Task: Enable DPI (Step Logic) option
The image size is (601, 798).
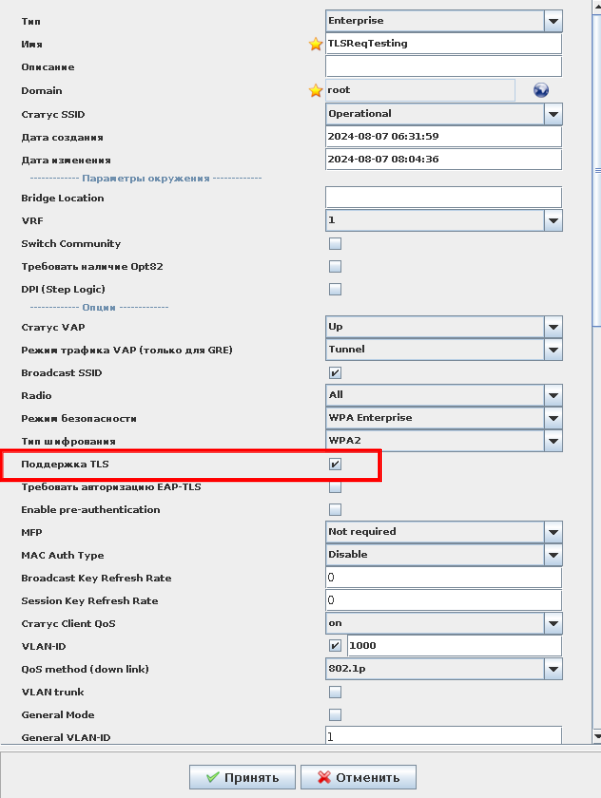Action: point(335,290)
